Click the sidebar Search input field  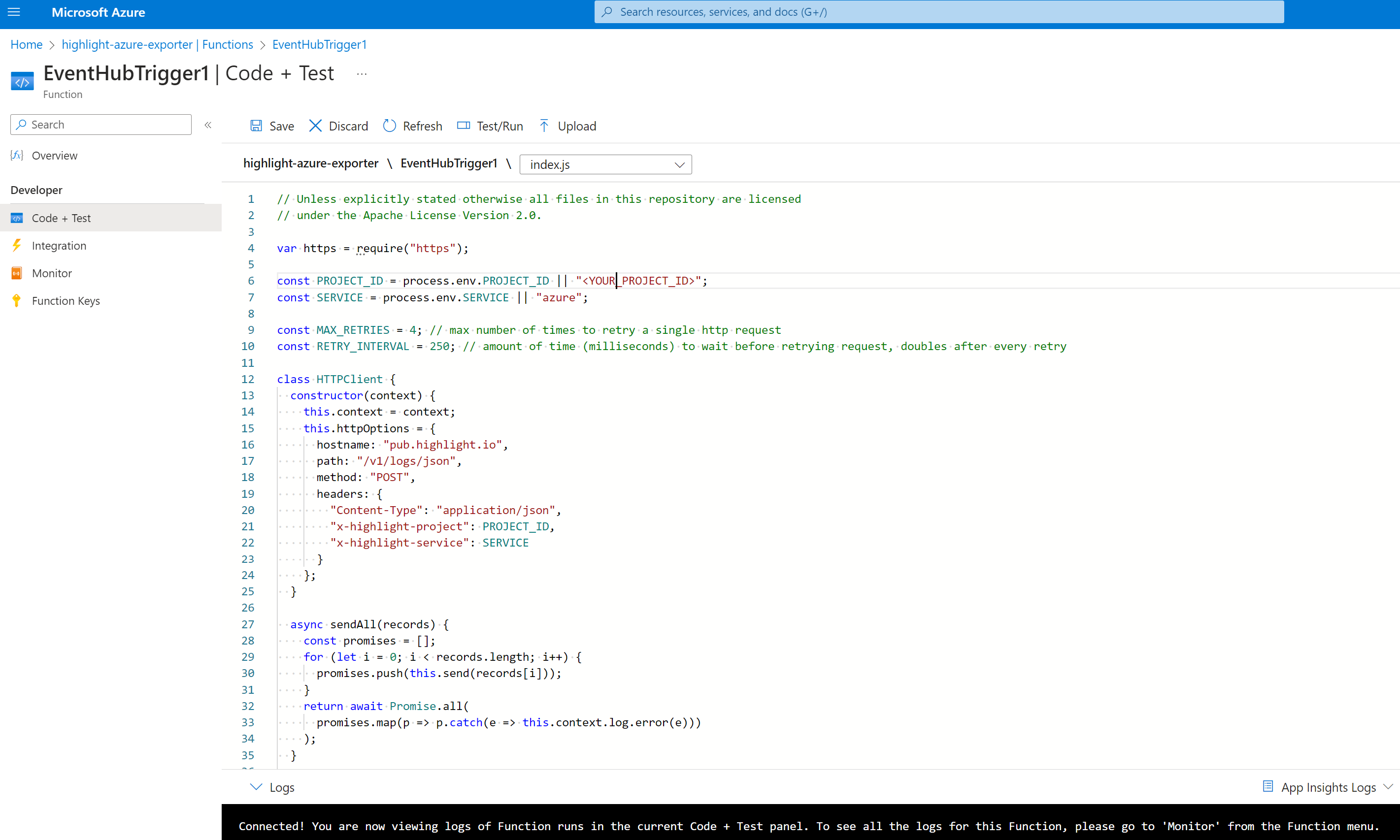(102, 125)
